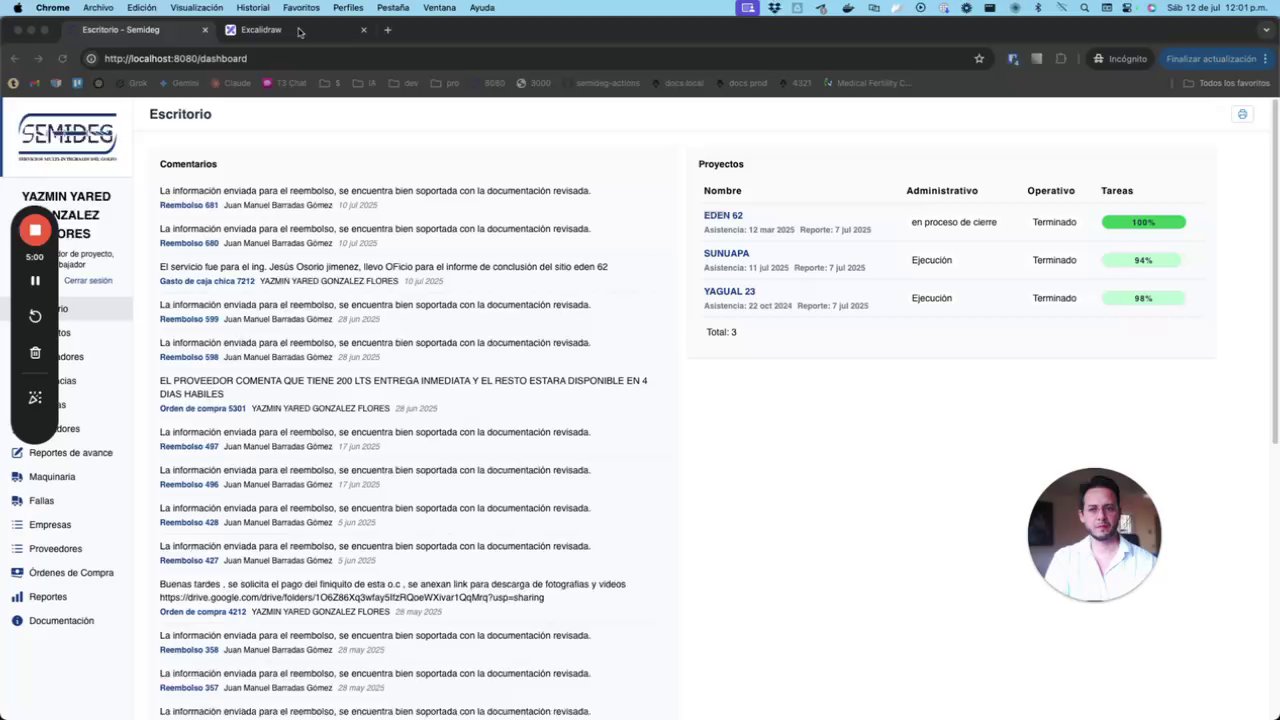Click the date and time in the menu bar

1217,8
